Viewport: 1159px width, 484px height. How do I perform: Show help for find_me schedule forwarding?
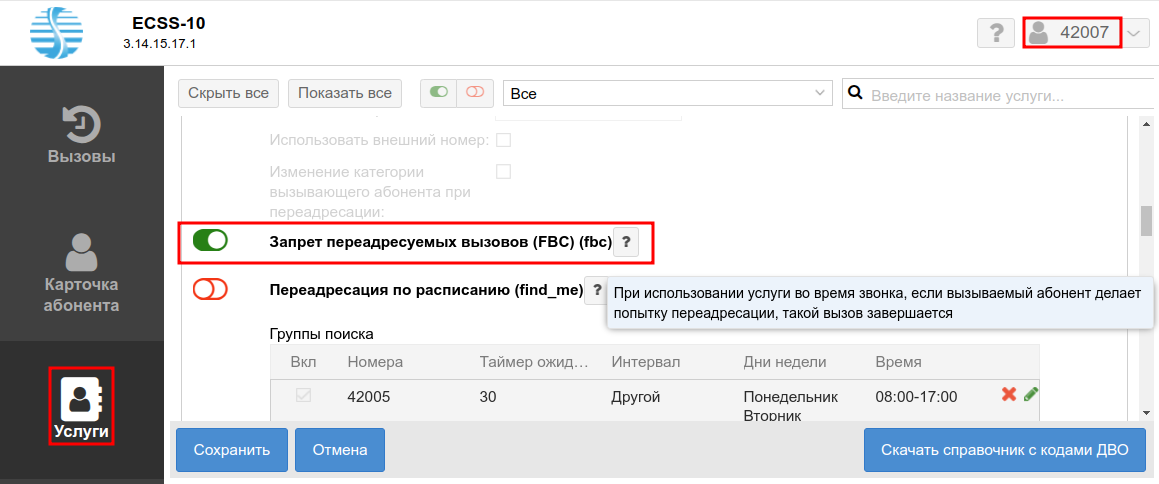point(596,290)
